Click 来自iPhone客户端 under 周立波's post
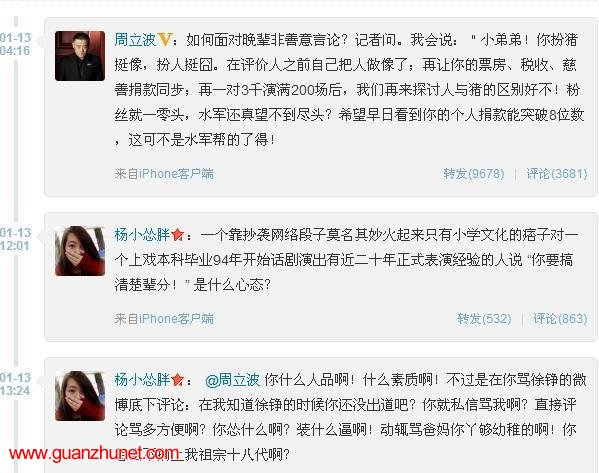 pyautogui.click(x=164, y=174)
